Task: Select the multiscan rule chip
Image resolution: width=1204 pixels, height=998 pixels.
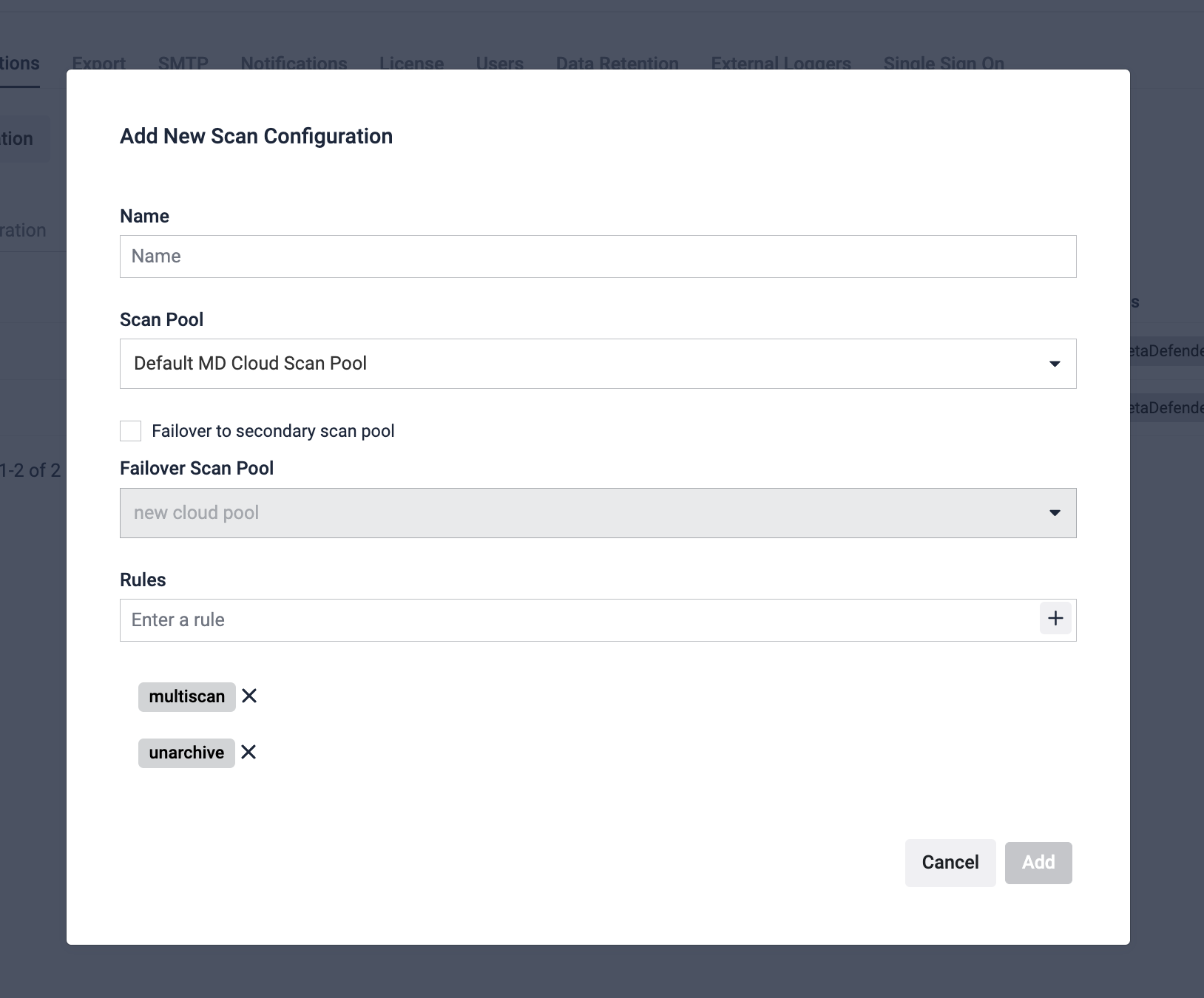Action: point(186,696)
